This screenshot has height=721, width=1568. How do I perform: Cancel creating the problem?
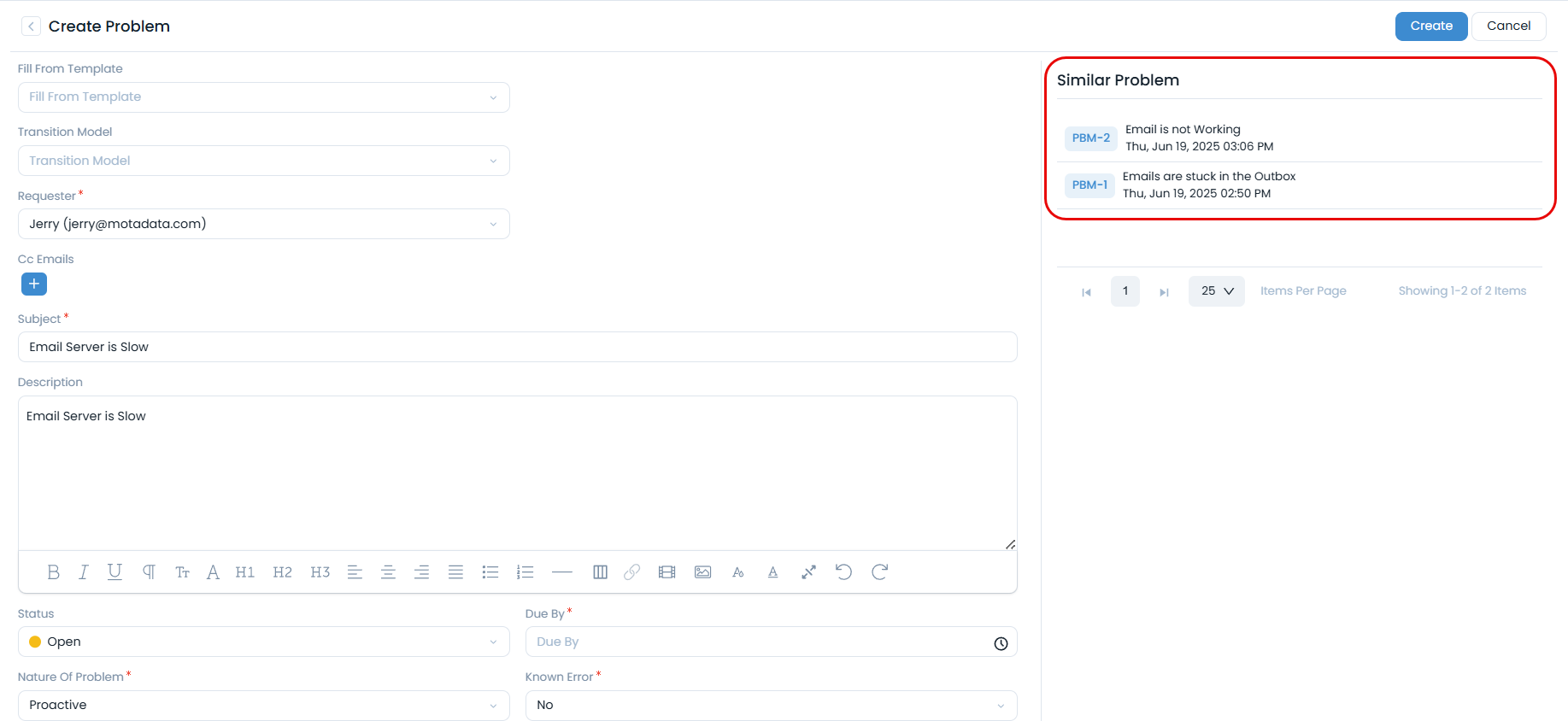click(1508, 26)
